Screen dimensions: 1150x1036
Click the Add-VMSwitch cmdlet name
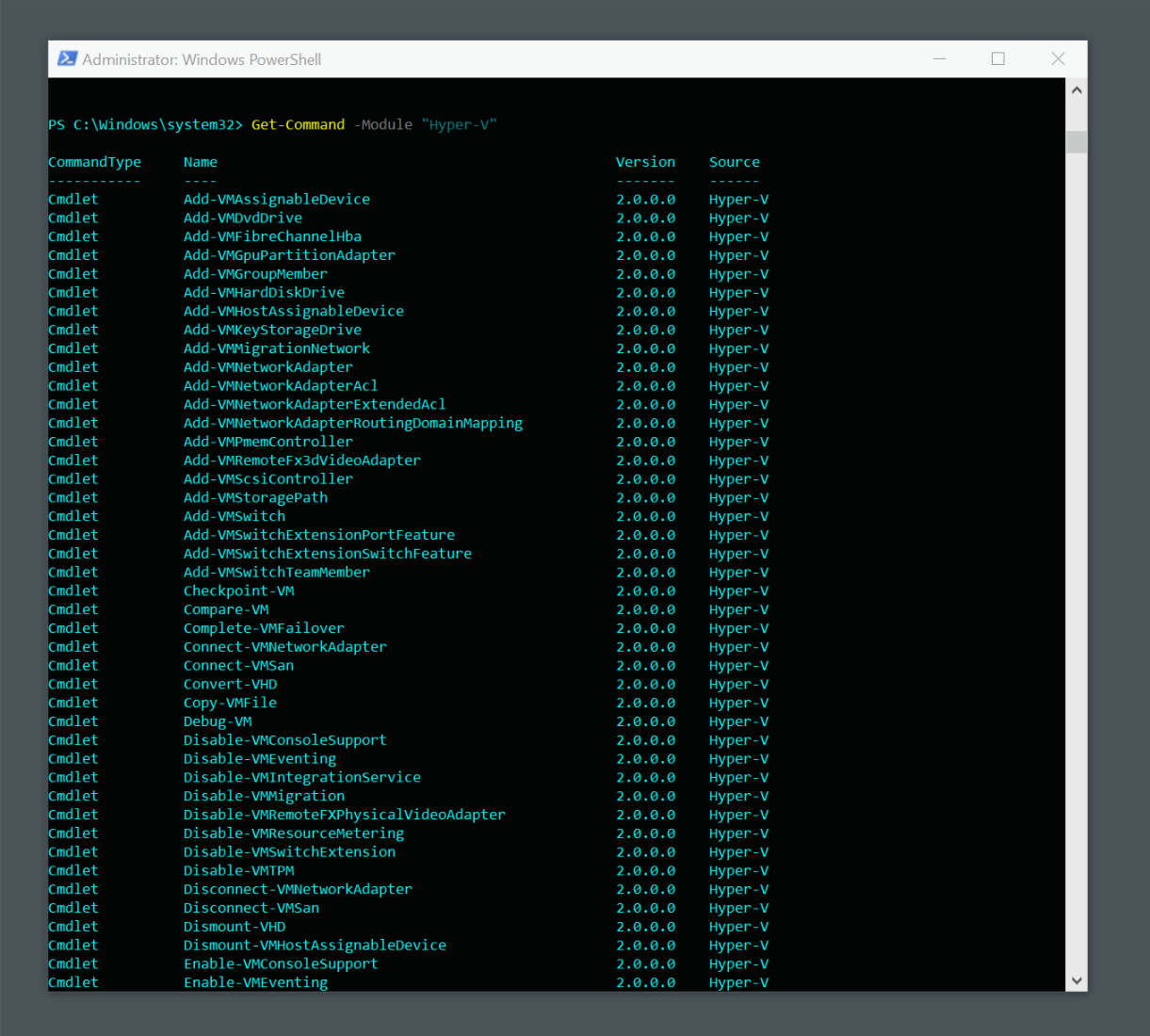click(x=234, y=515)
